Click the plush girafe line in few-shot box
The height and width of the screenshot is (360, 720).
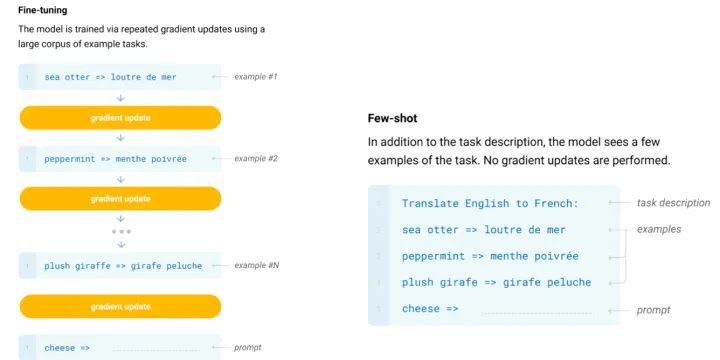[x=496, y=282]
